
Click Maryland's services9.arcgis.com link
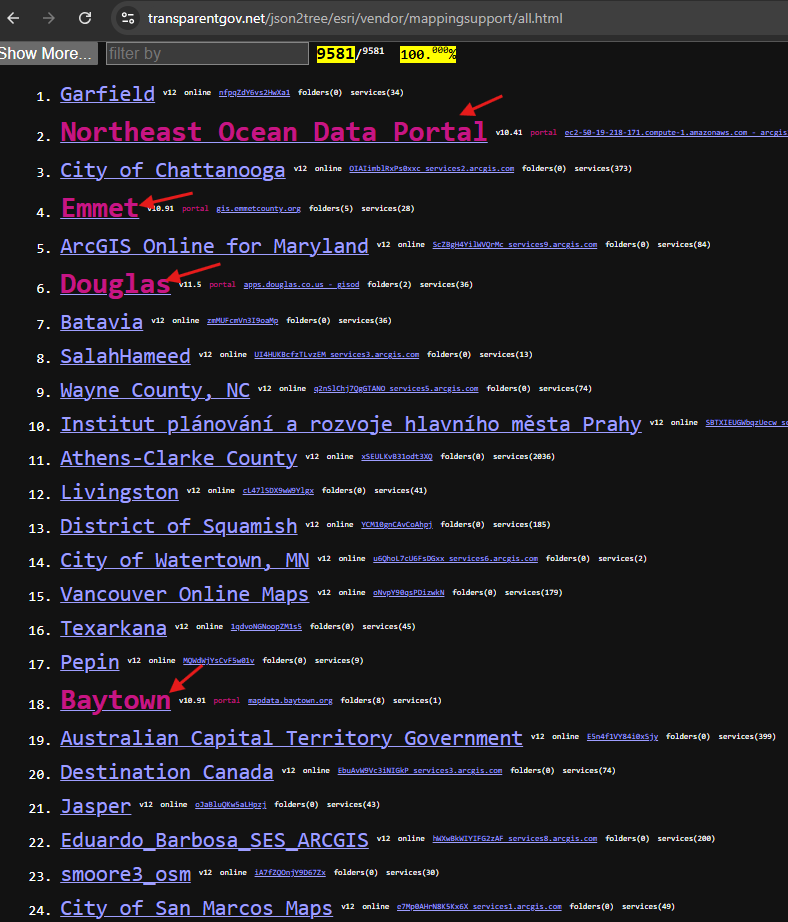point(515,245)
